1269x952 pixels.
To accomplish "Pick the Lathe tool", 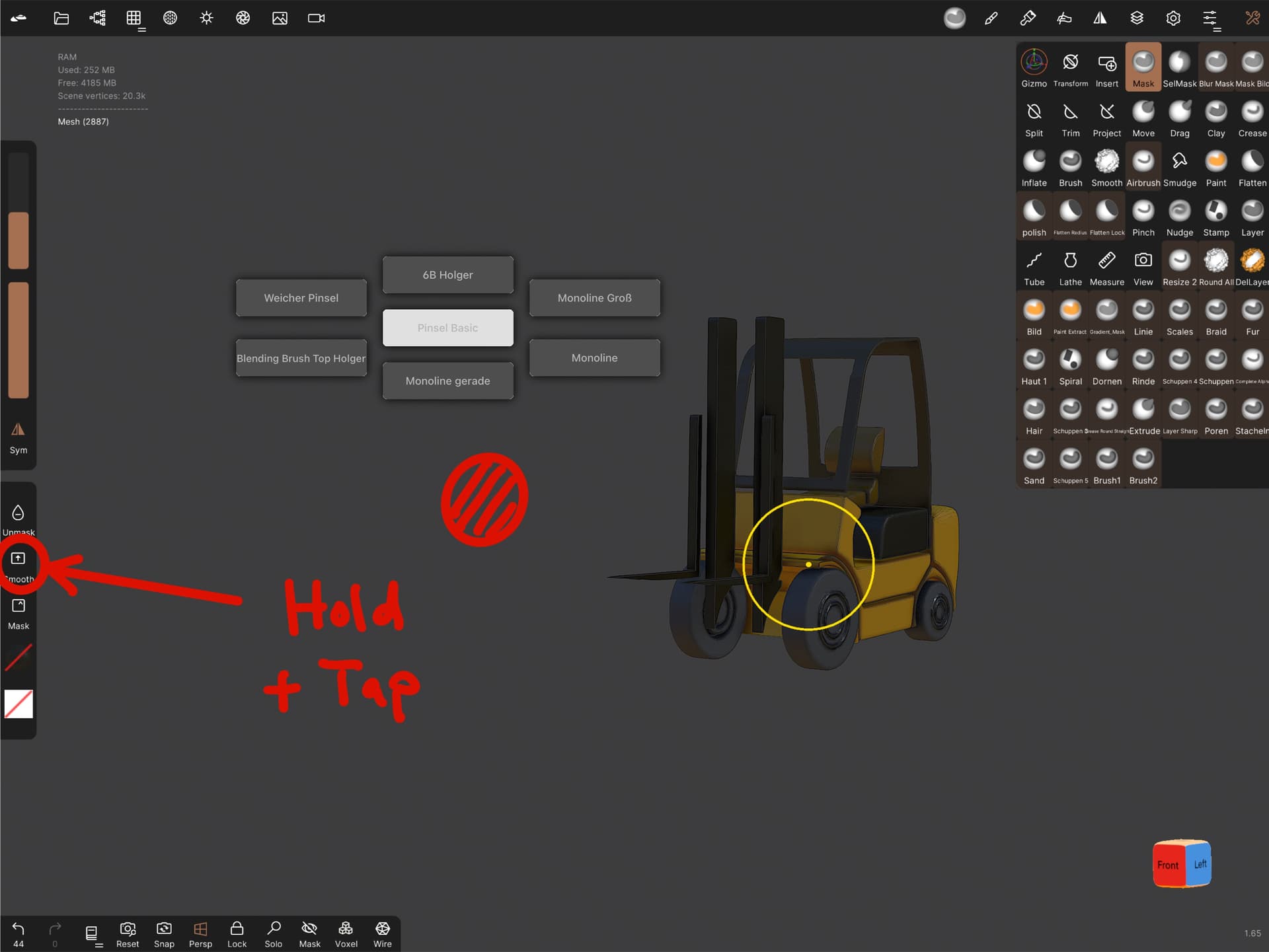I will tap(1070, 268).
